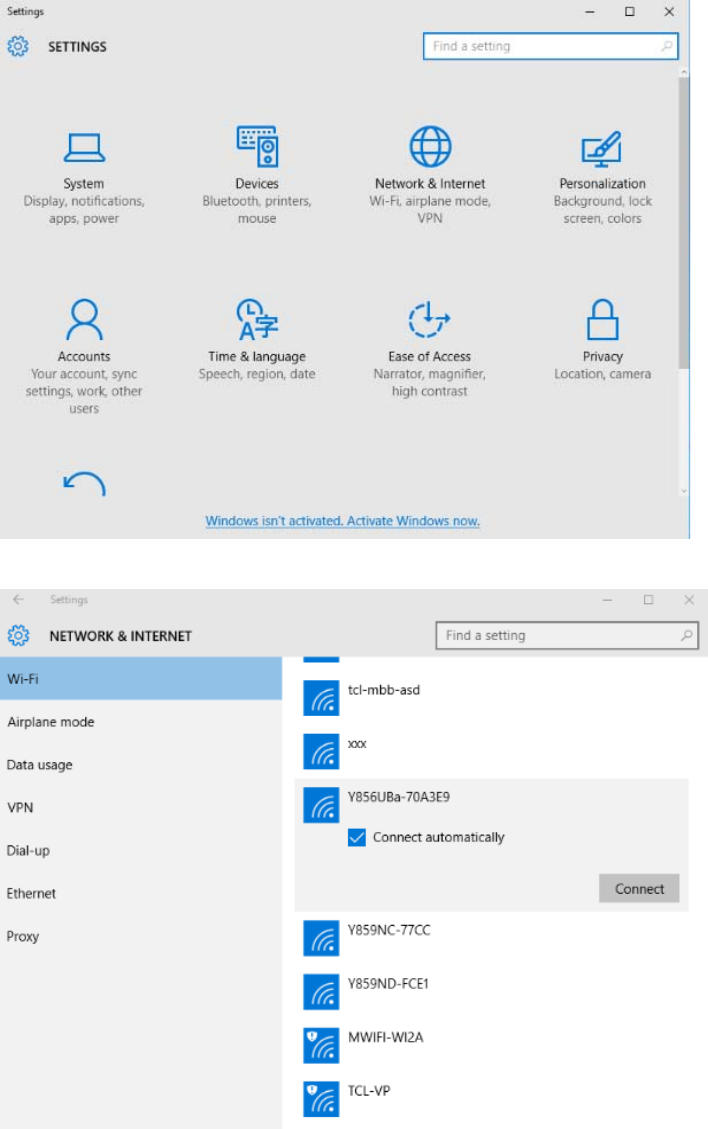Click the Y856UBa-70A3E9 network name
708x1129 pixels.
click(x=399, y=796)
